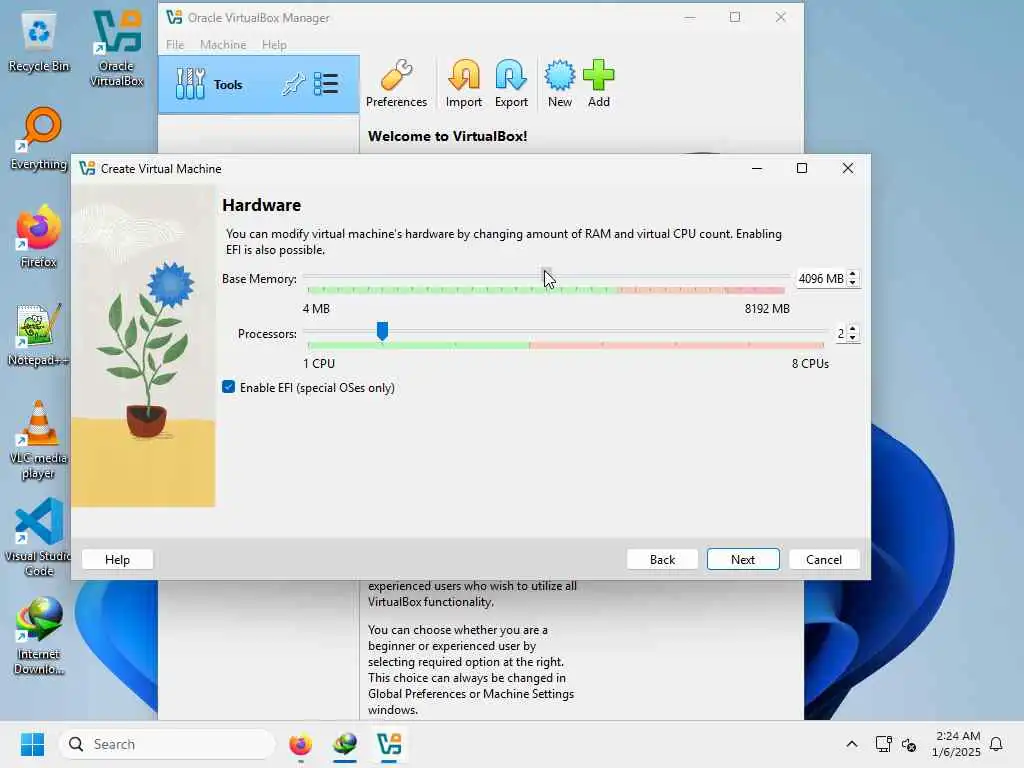Click the pin icon beside Tools
Image resolution: width=1024 pixels, height=768 pixels.
(x=293, y=84)
